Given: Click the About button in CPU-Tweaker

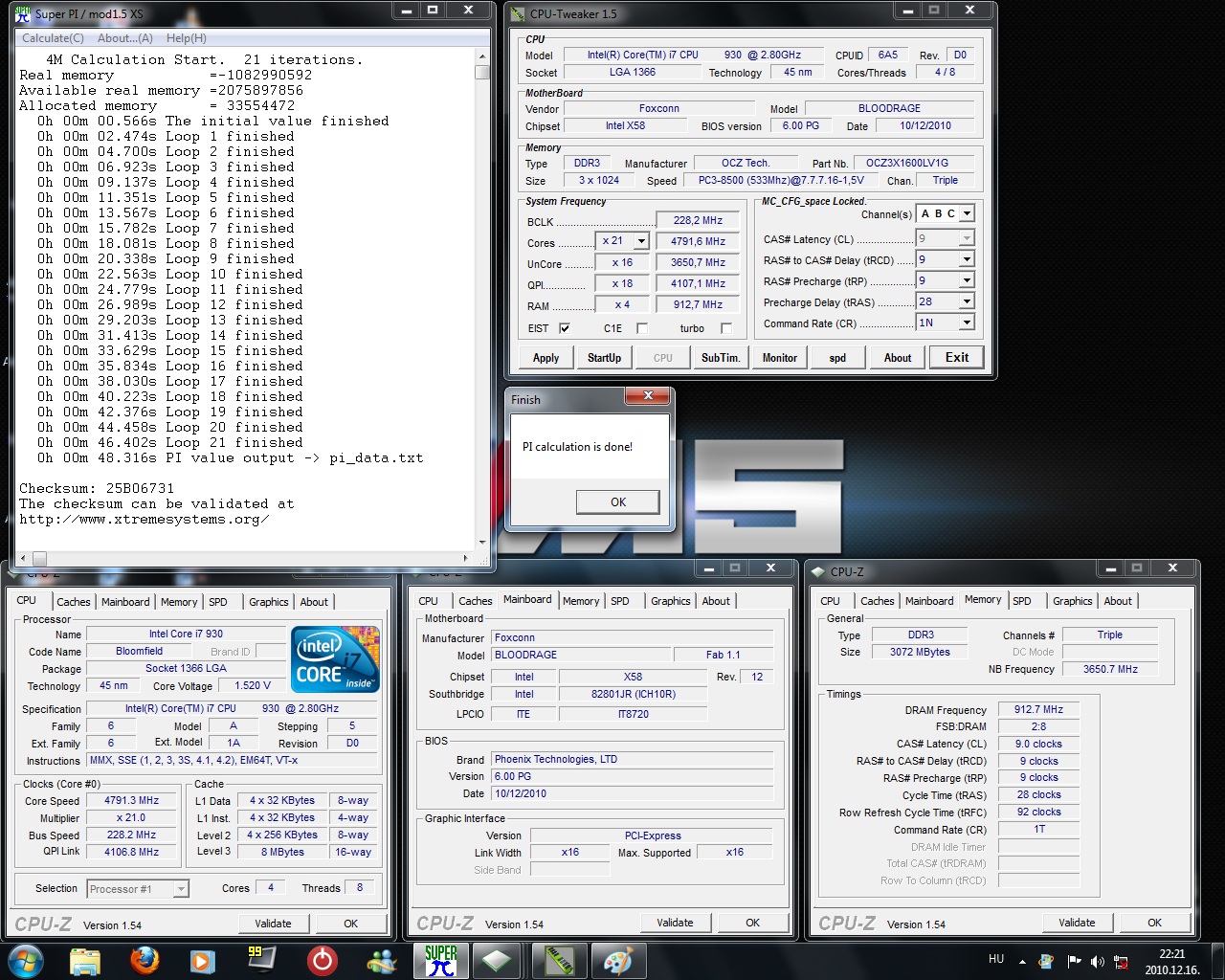Looking at the screenshot, I should (898, 358).
